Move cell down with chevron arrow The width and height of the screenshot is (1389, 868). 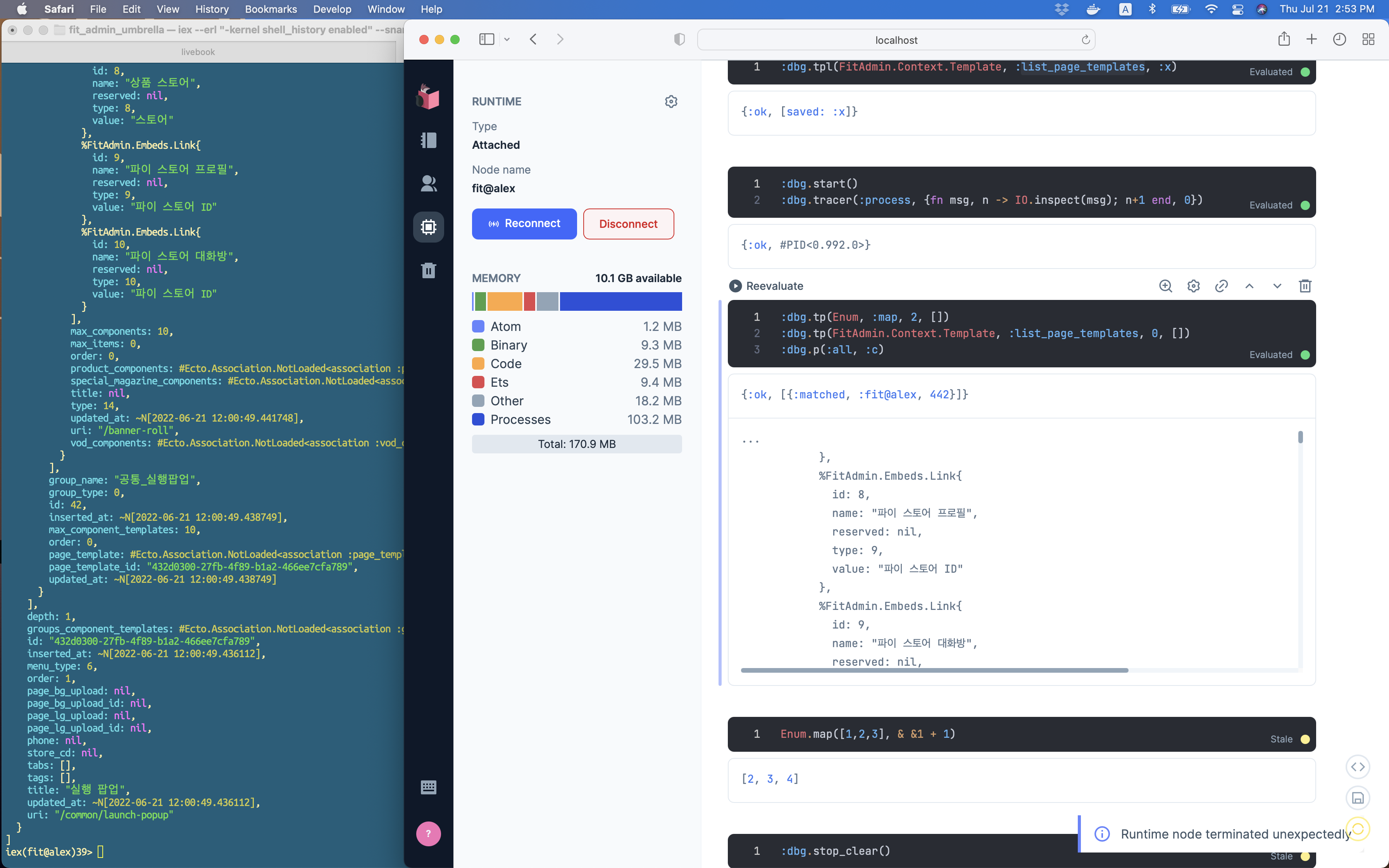[1277, 286]
